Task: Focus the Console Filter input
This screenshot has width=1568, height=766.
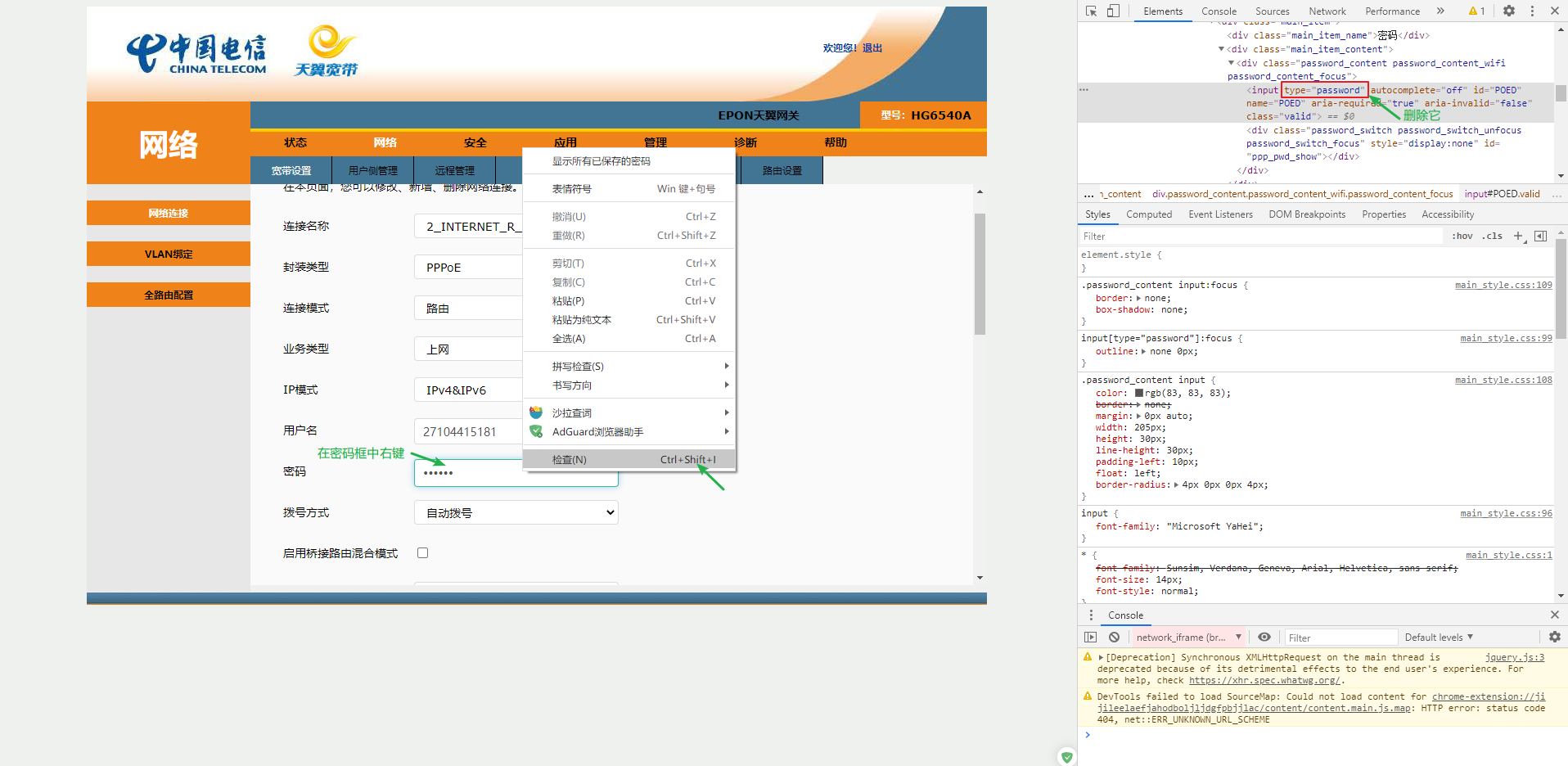Action: point(1341,638)
